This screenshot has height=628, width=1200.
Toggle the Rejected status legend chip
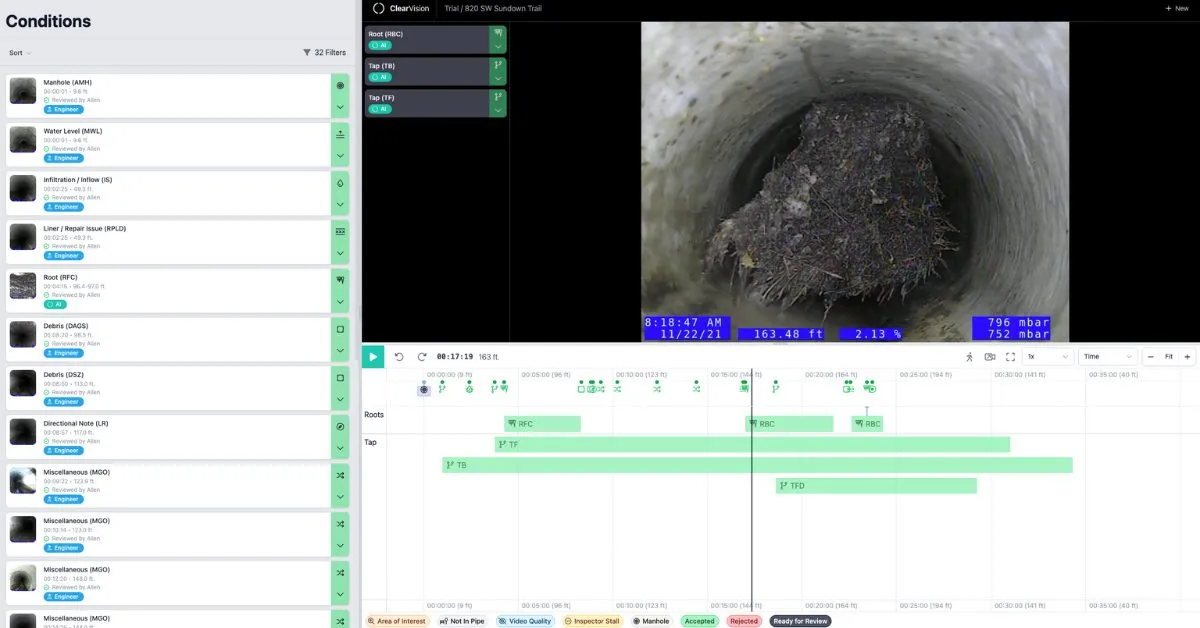click(744, 621)
